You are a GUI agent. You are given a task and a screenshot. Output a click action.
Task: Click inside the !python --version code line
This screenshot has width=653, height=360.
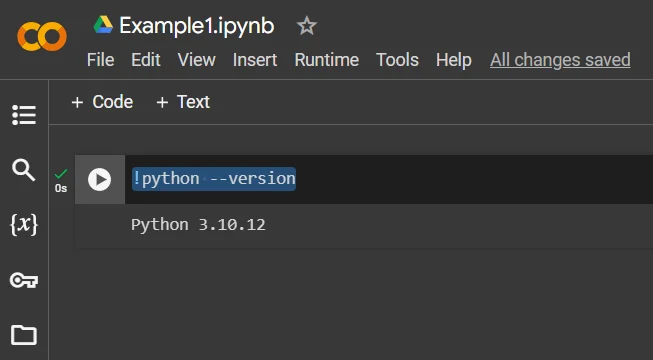[x=214, y=179]
